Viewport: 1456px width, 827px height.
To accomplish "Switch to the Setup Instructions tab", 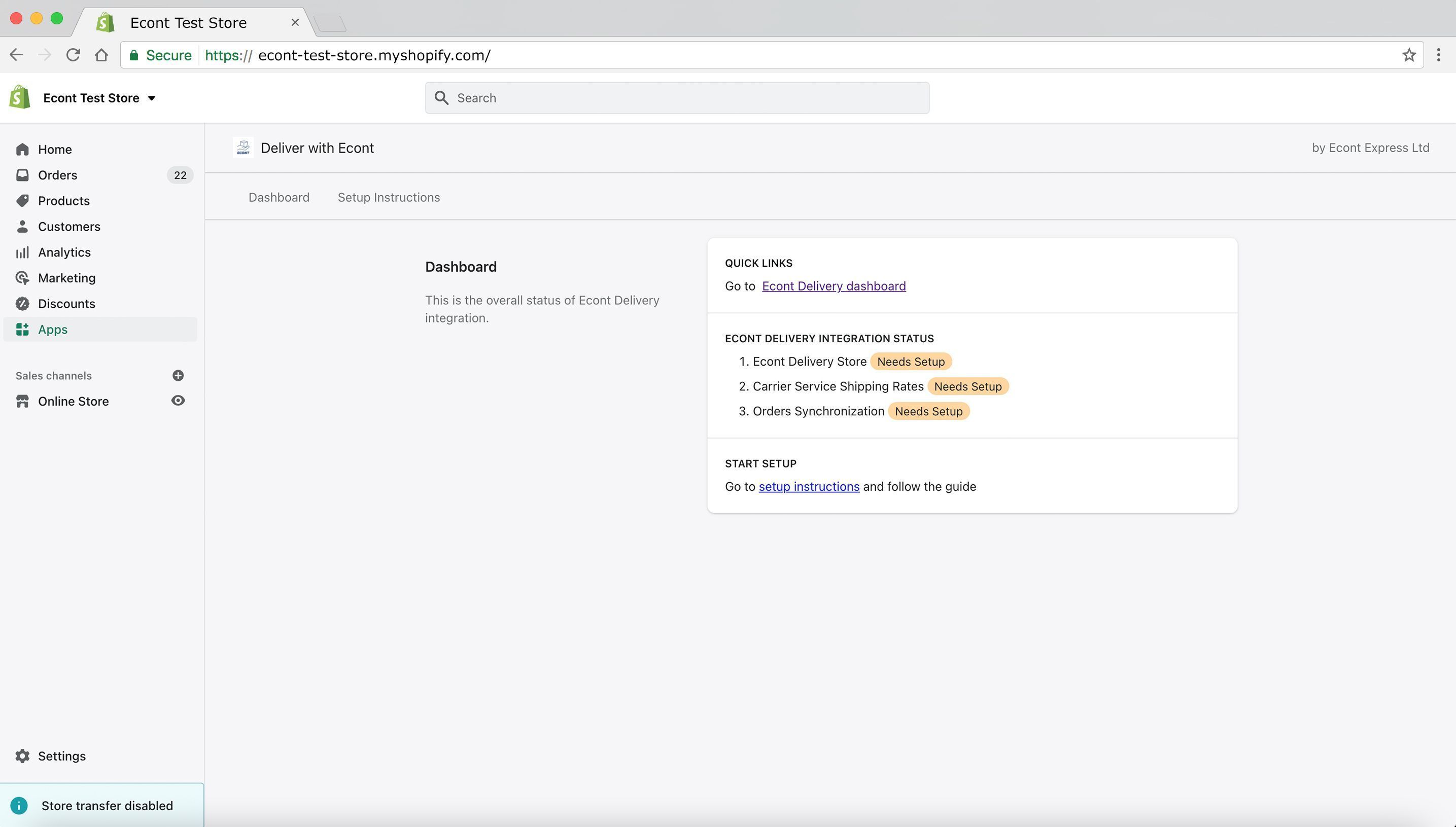I will (389, 197).
